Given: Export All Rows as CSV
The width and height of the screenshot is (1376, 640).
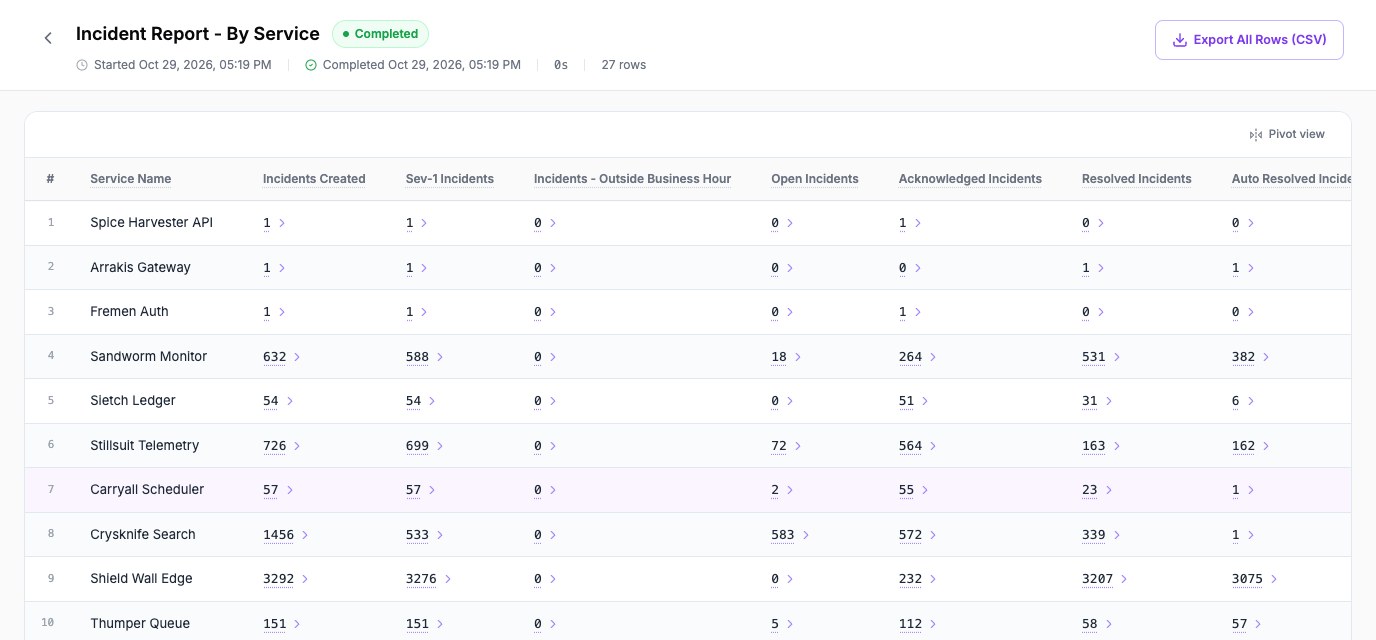Looking at the screenshot, I should click(x=1249, y=40).
